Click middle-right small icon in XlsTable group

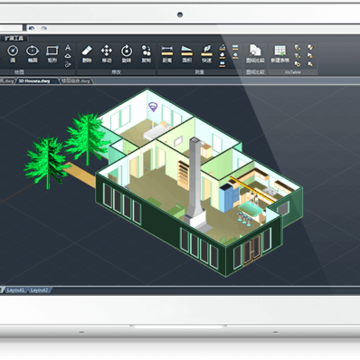(310, 56)
